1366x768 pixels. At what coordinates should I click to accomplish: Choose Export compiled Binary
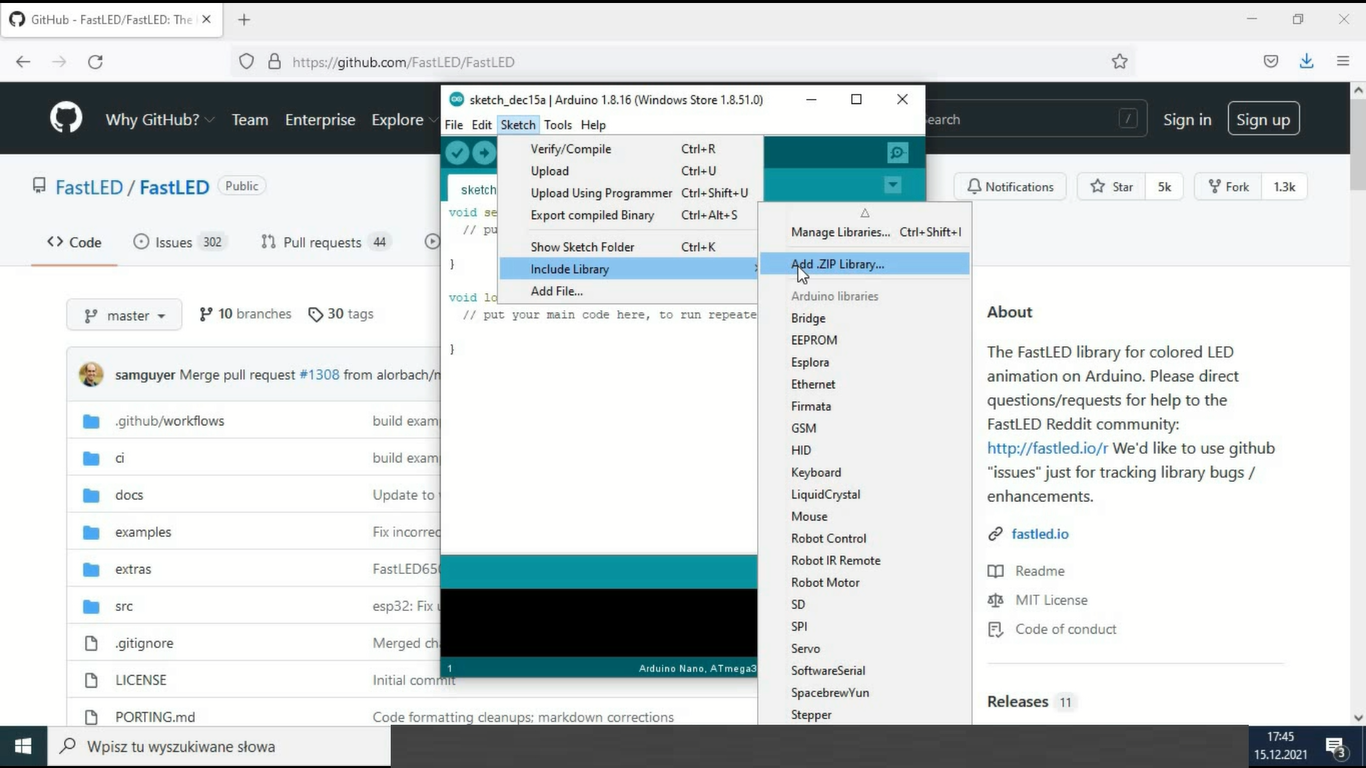[628, 215]
